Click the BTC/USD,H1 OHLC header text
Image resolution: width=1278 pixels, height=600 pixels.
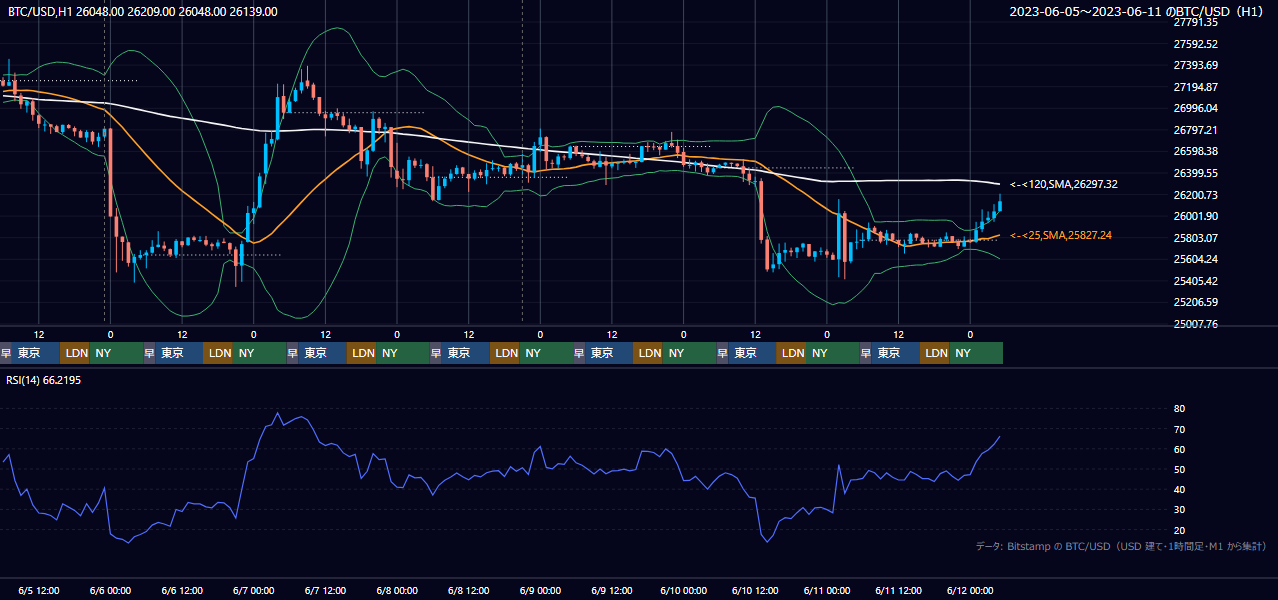(x=143, y=12)
